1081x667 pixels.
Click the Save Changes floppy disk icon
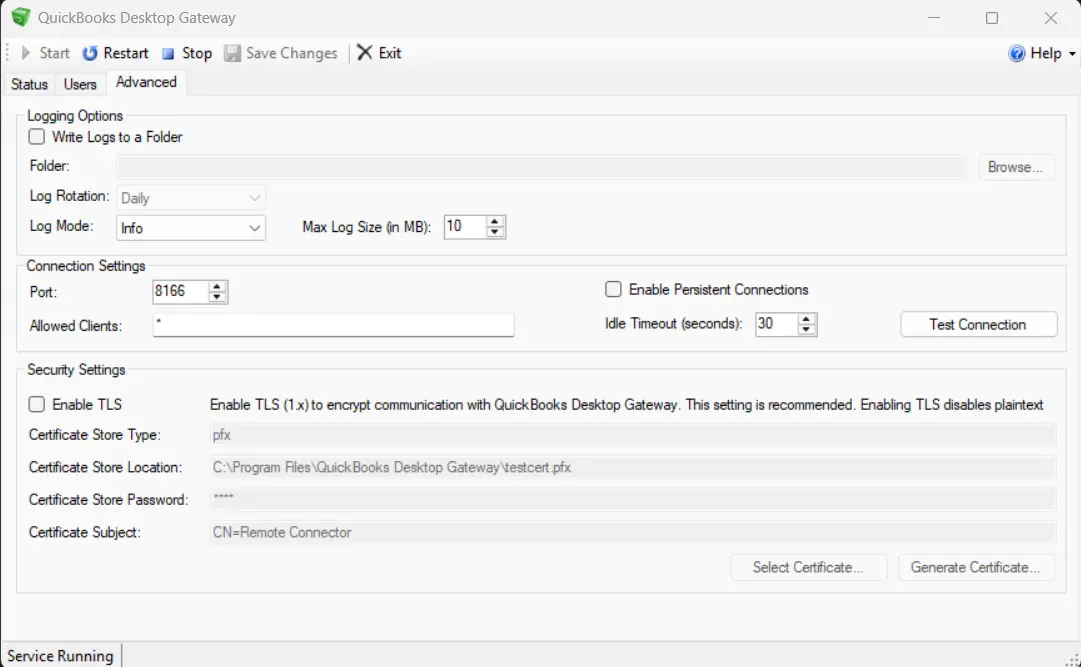[232, 53]
